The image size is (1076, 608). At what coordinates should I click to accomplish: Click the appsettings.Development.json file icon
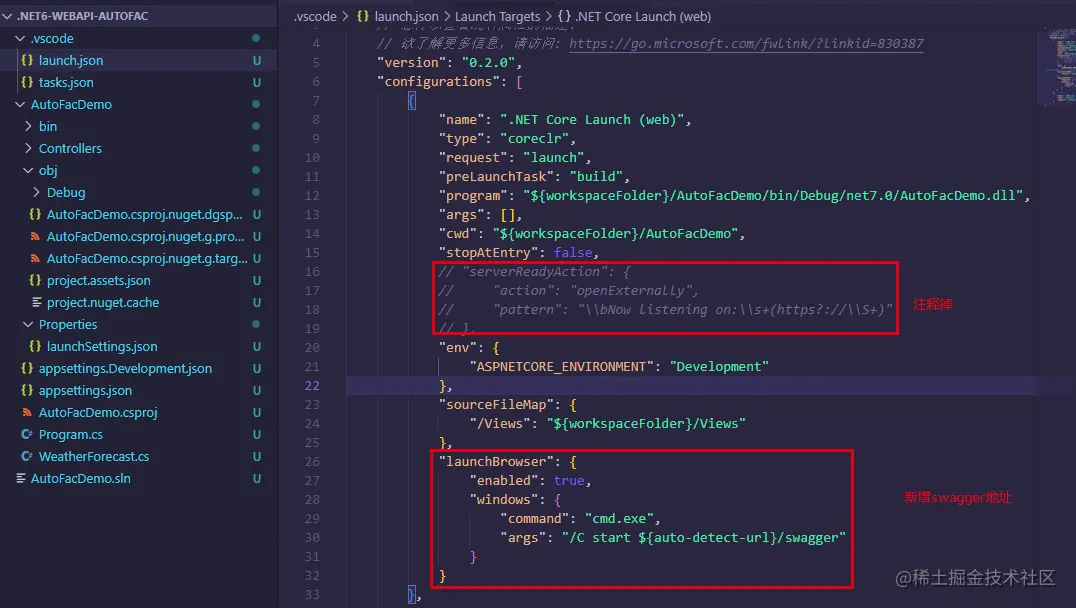(27, 368)
